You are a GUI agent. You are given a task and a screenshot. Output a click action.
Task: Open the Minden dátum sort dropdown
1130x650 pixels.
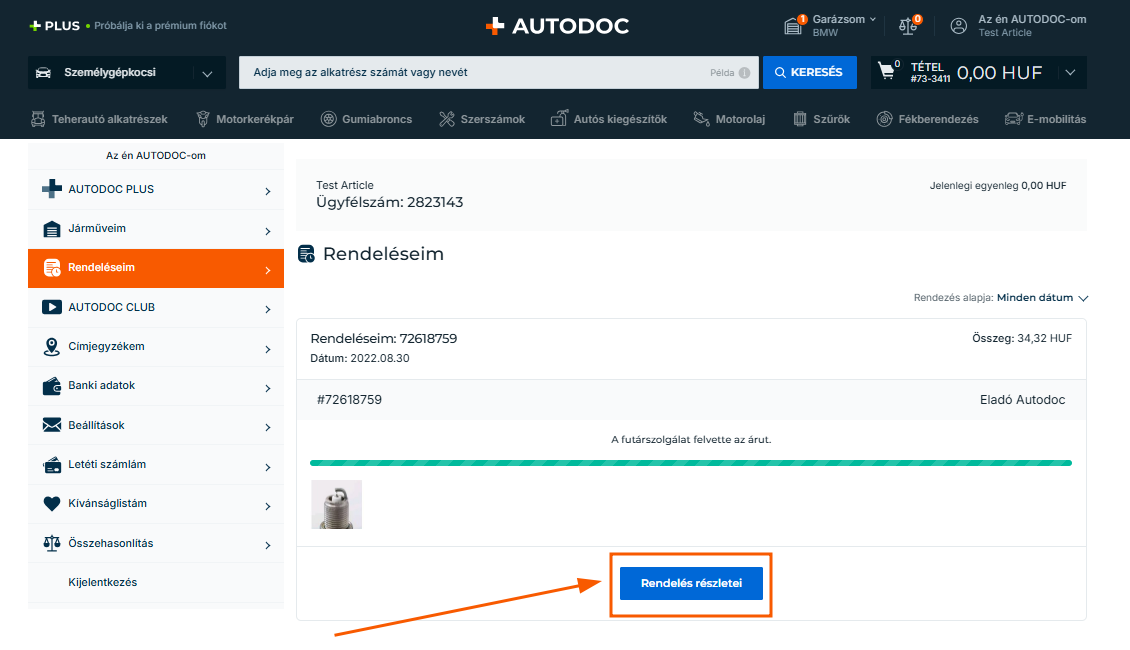(x=1042, y=298)
